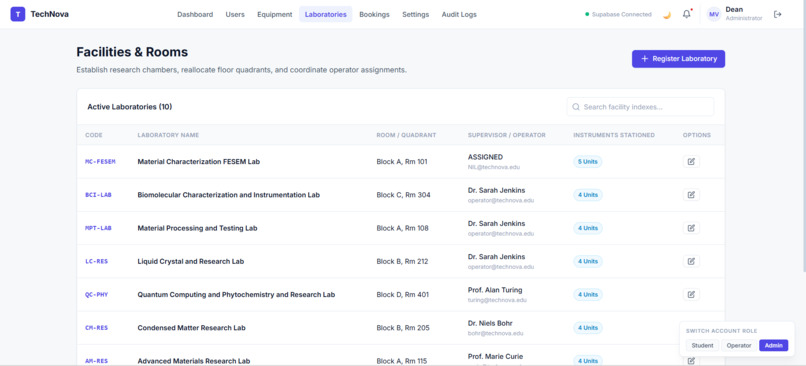Focus the Search facility indexes field
Screen dimensions: 806x366
(x=640, y=107)
